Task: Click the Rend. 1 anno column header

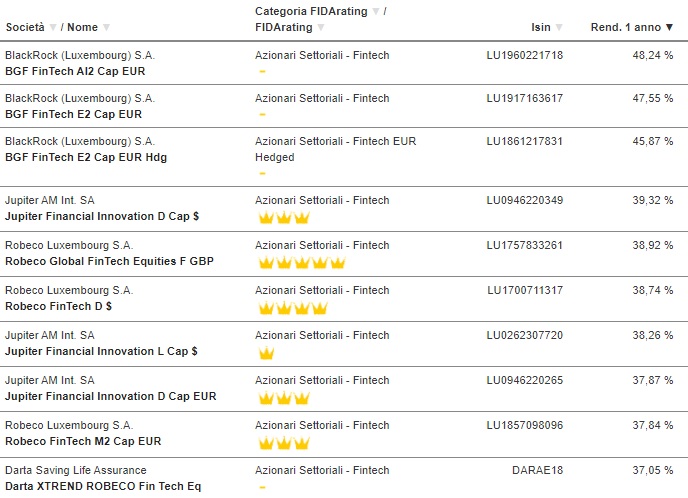Action: coord(626,27)
